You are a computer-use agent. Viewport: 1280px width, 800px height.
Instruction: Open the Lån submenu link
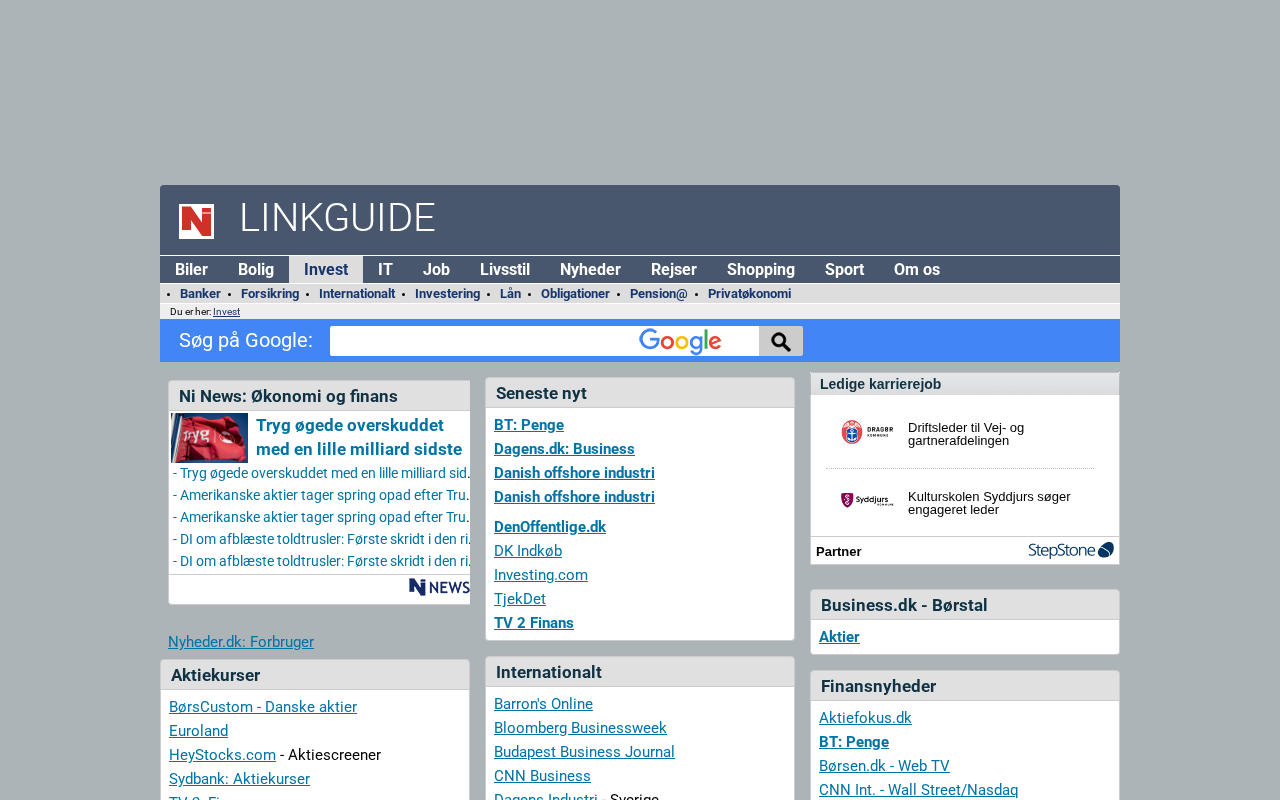tap(510, 294)
